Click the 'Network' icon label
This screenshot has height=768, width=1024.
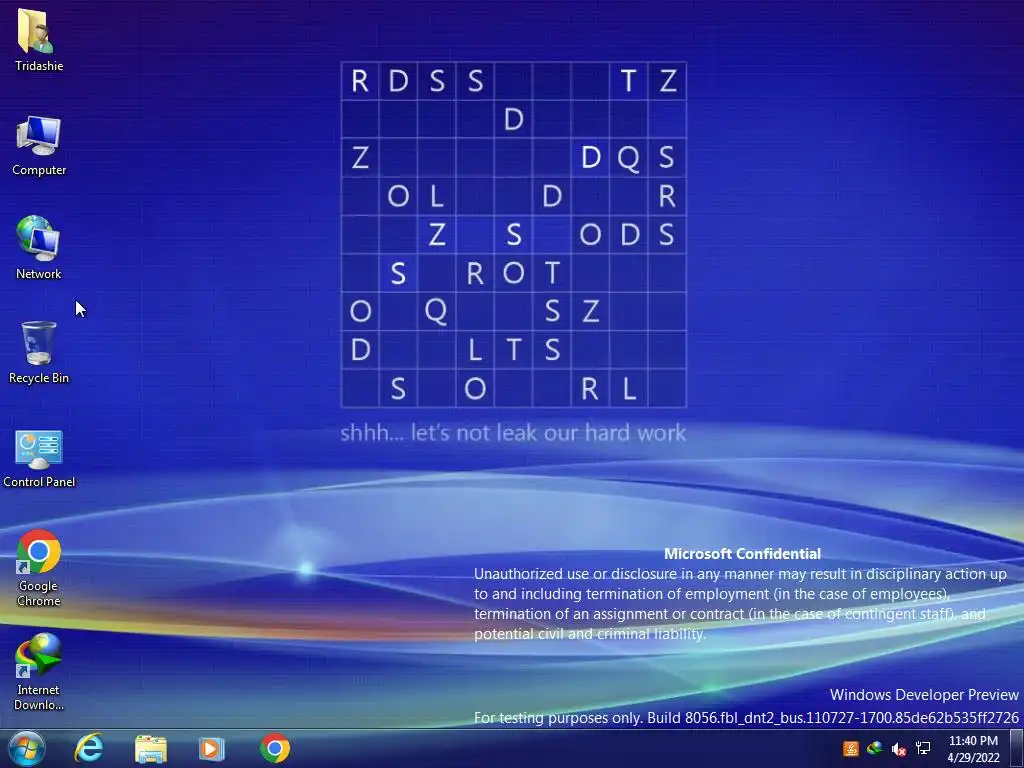(x=39, y=274)
